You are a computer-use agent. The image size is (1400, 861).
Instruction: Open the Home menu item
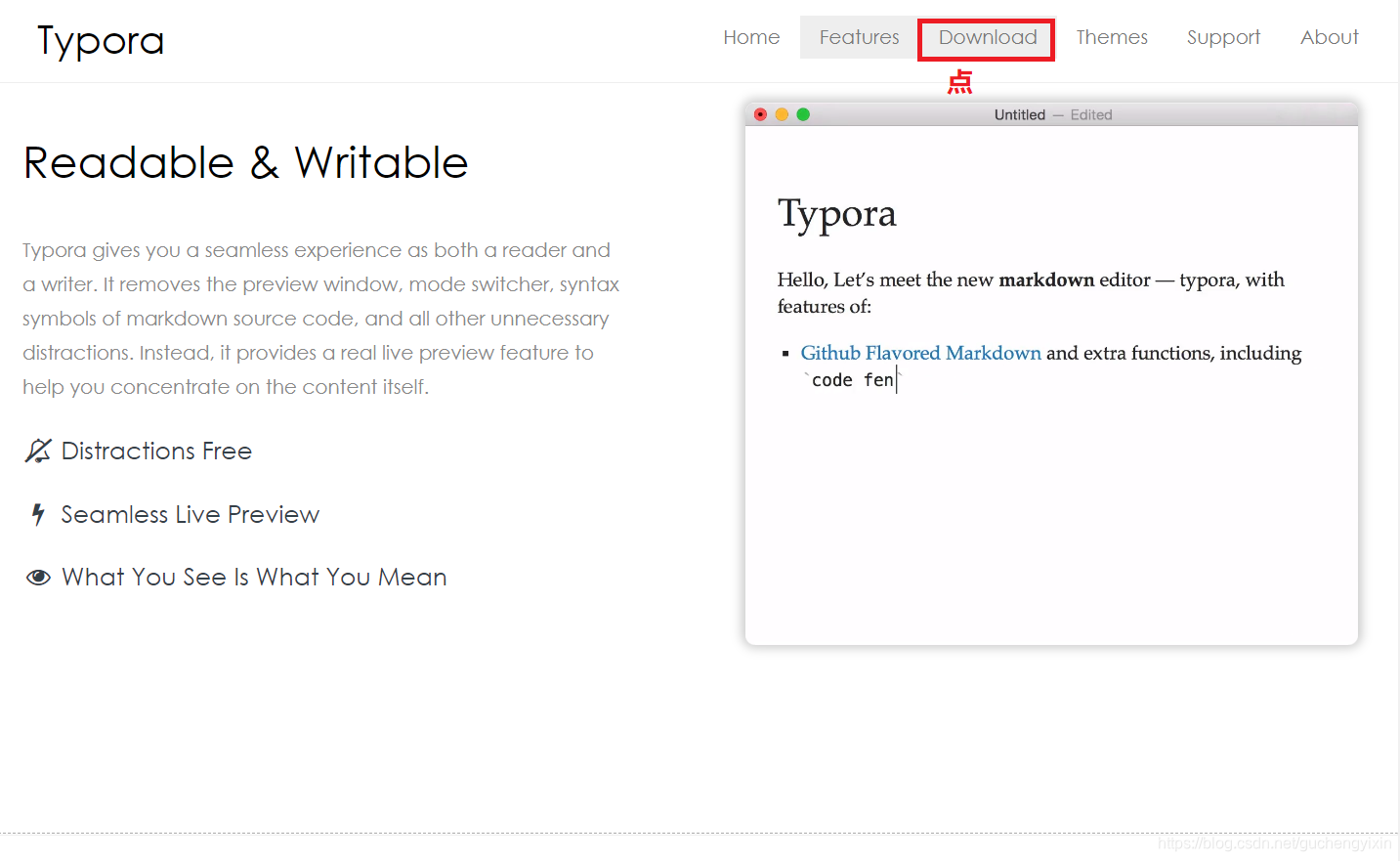751,37
